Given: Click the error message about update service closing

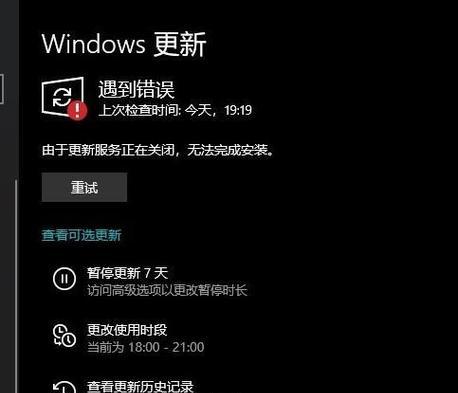Looking at the screenshot, I should coord(158,150).
